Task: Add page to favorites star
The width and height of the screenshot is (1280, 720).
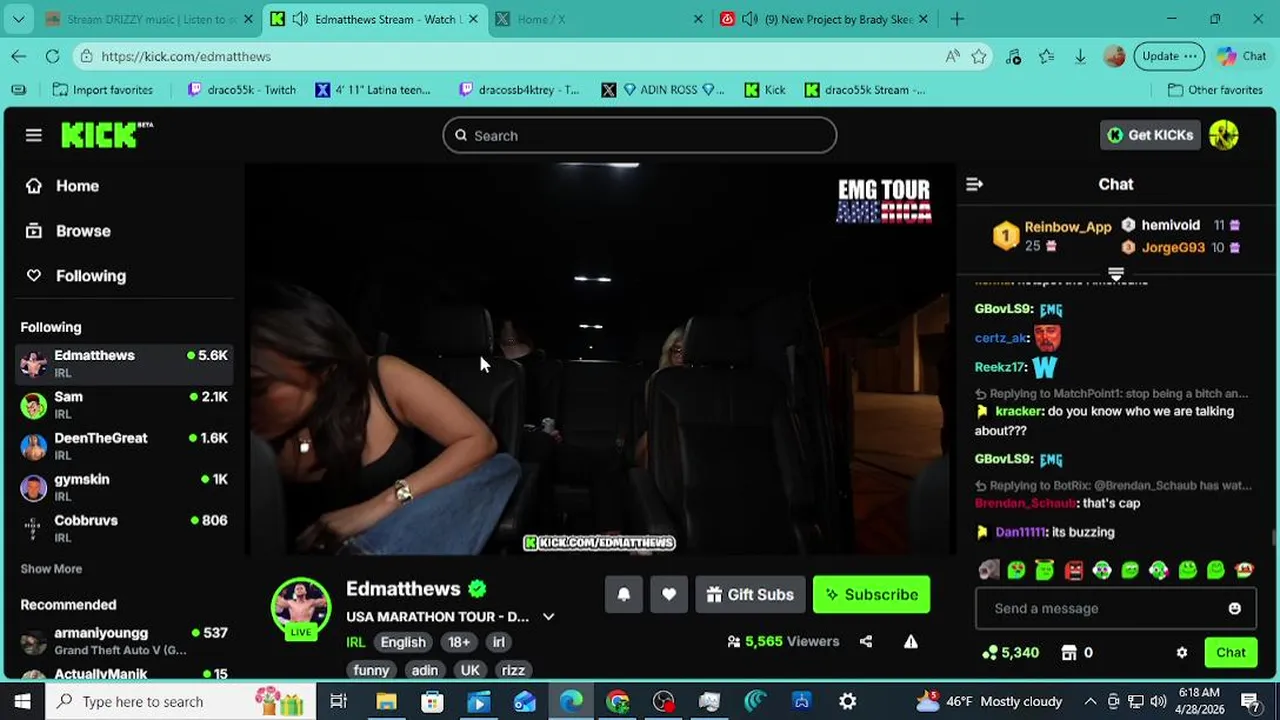Action: point(980,56)
